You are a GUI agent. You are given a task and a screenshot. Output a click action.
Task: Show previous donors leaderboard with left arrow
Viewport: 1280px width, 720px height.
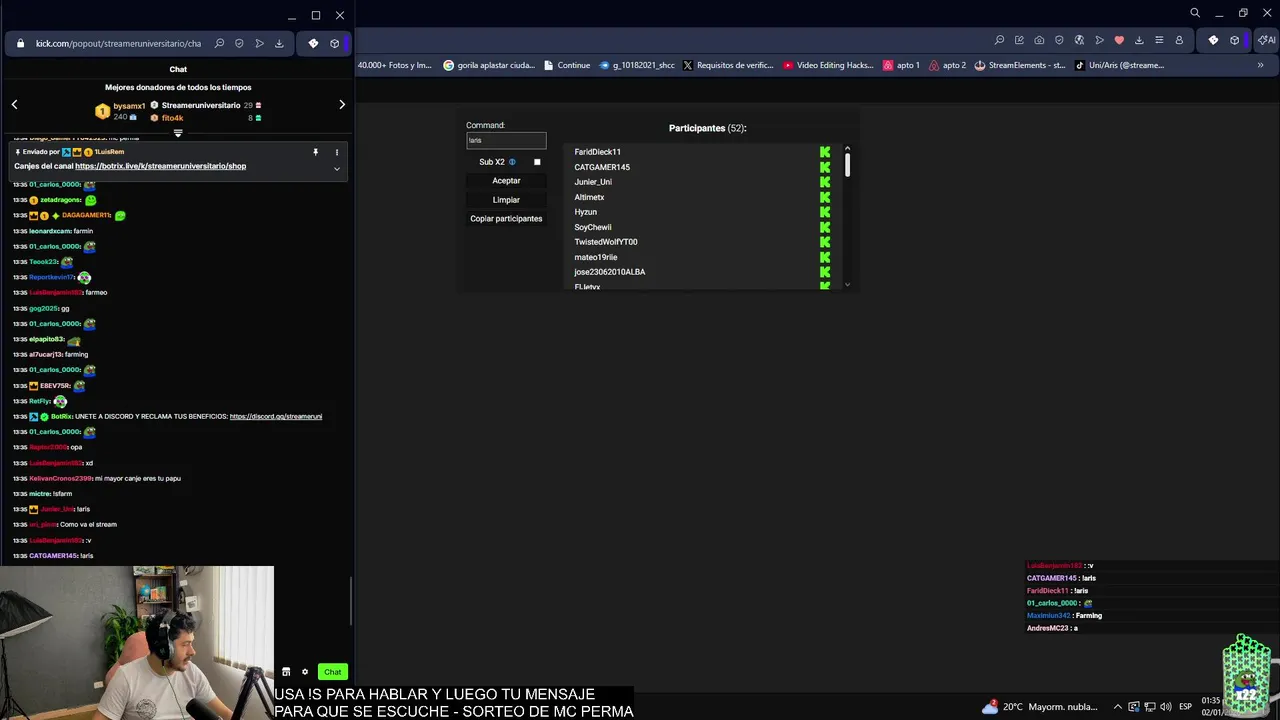pos(14,104)
